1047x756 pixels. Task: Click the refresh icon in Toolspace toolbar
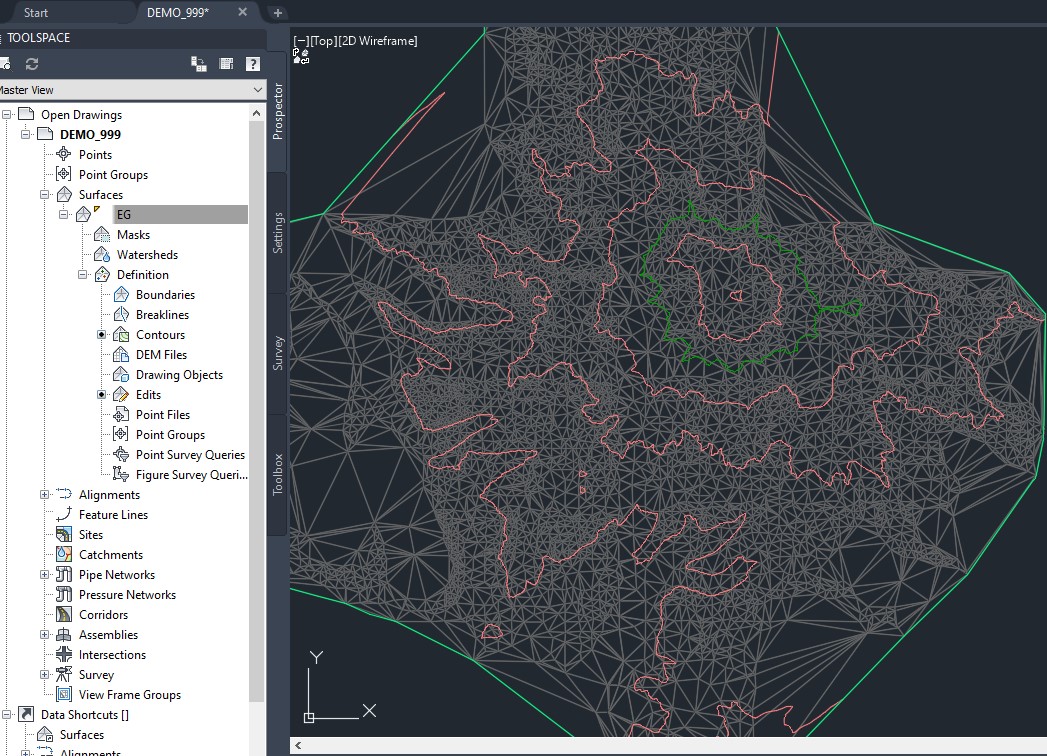point(34,64)
